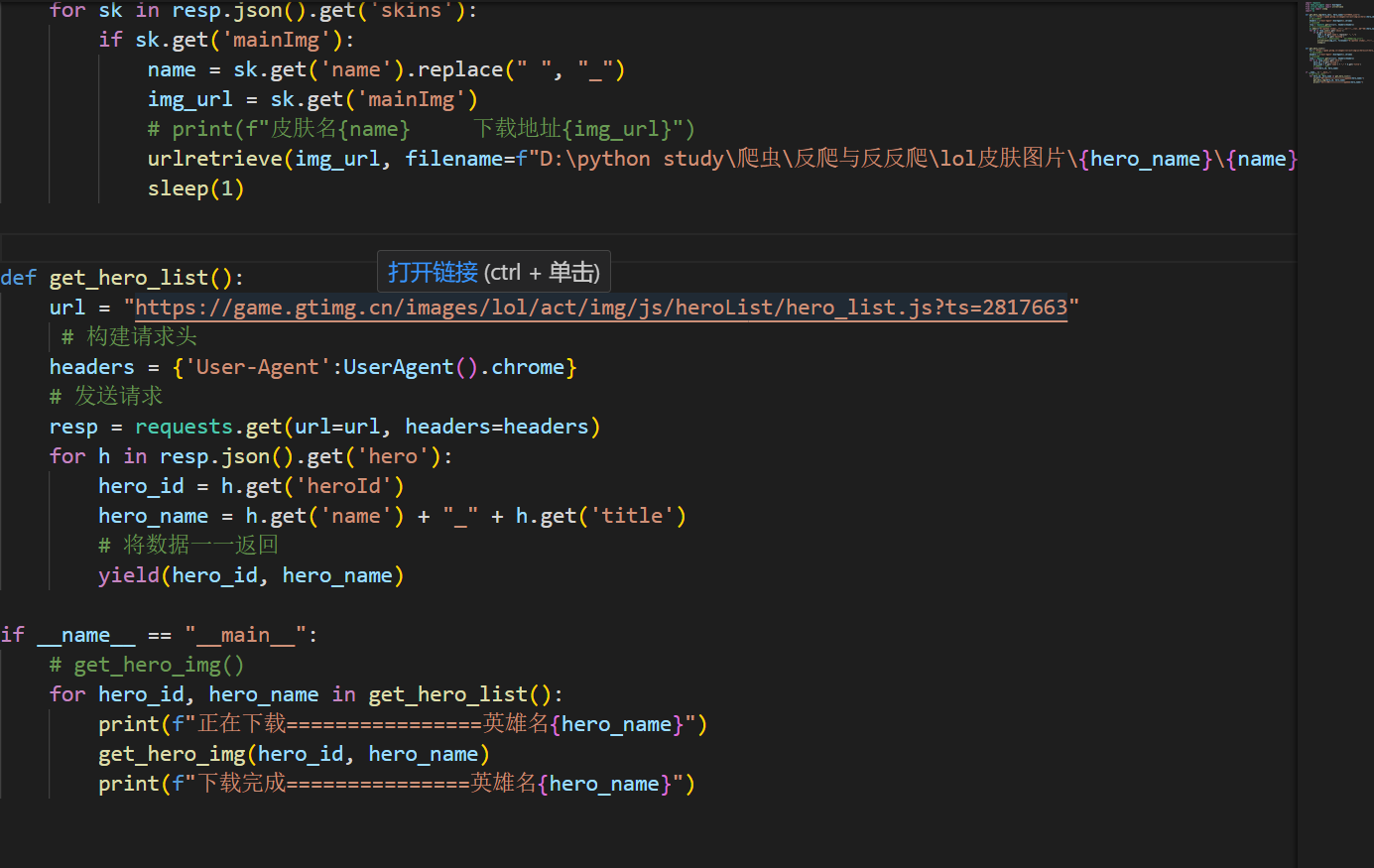Click the 'sleep(1)' statement
Image resolution: width=1374 pixels, height=868 pixels.
coord(195,188)
